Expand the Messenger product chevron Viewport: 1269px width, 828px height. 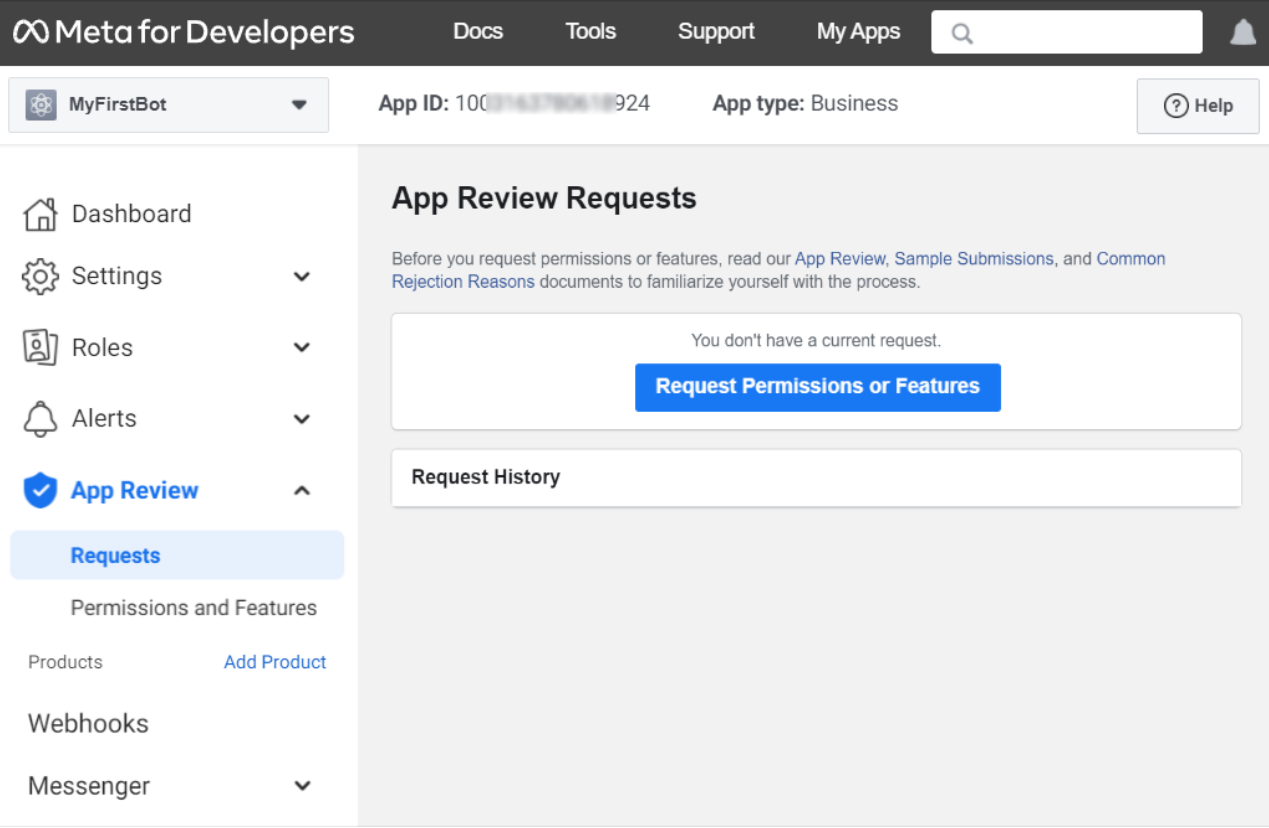click(302, 786)
